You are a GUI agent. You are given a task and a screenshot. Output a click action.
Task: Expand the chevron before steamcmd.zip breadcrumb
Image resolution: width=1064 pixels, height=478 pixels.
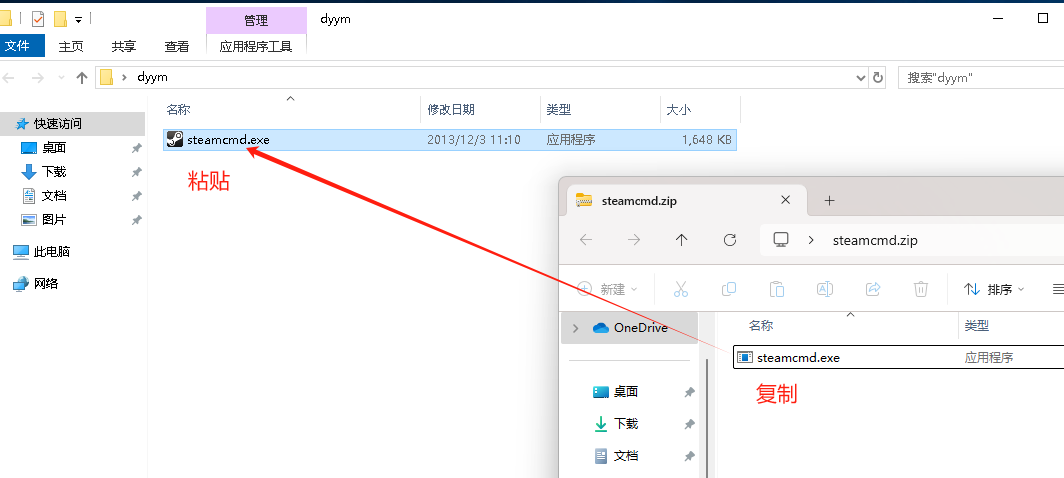coord(811,240)
